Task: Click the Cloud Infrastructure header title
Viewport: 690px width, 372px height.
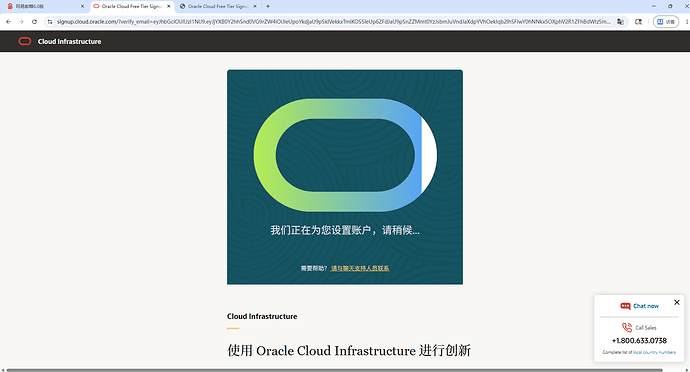Action: point(70,41)
